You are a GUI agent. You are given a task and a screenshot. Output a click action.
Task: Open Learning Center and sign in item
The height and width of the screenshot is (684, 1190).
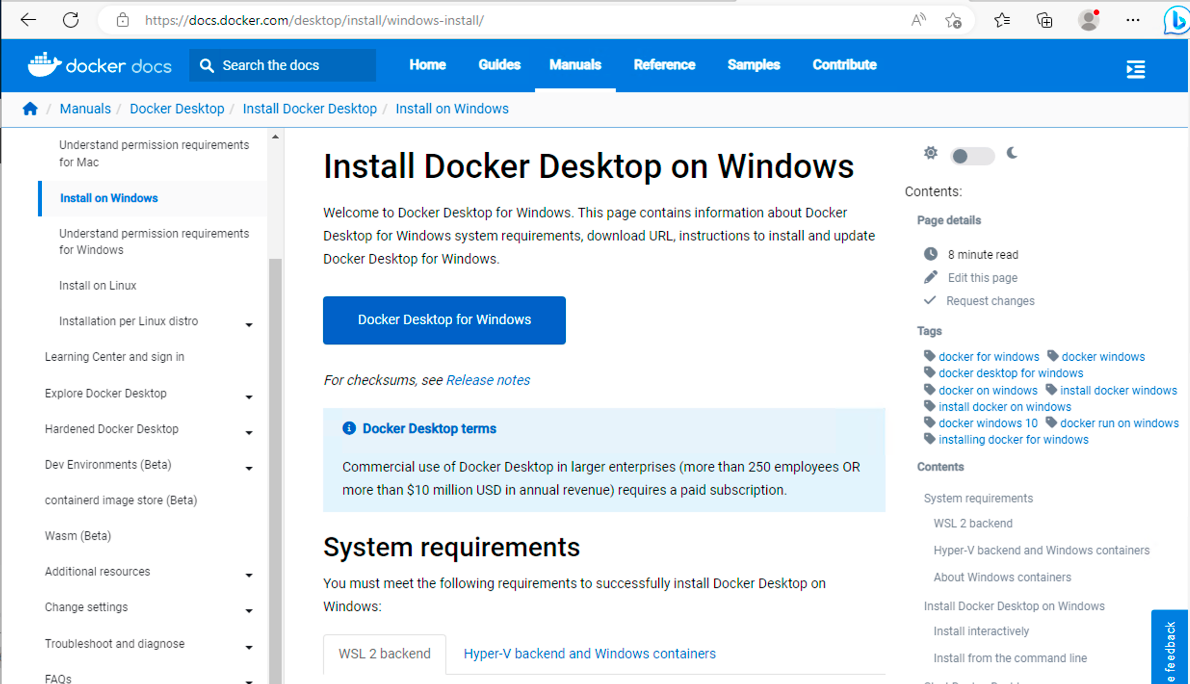pos(115,357)
